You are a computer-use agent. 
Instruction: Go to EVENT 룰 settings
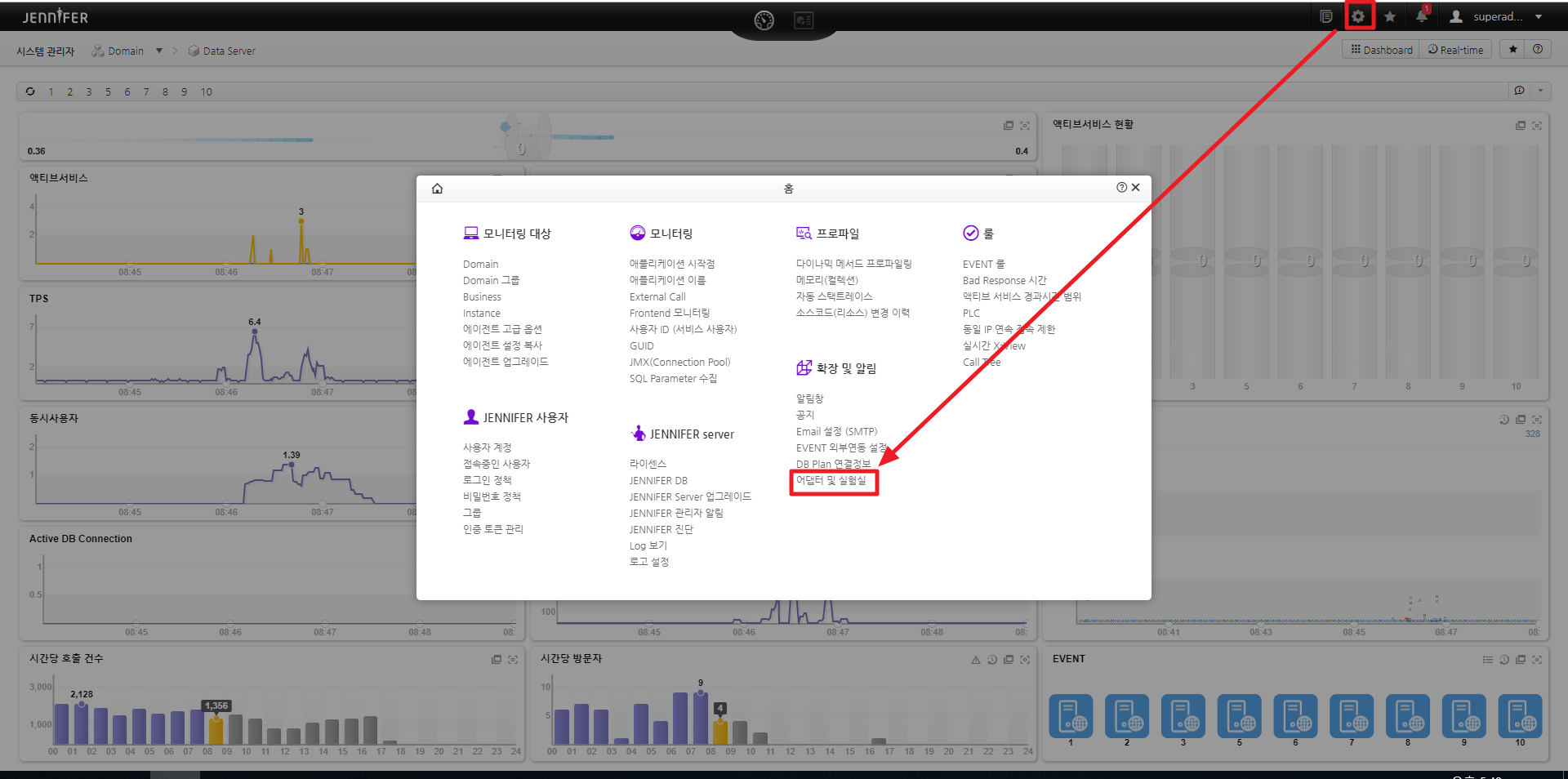(983, 264)
